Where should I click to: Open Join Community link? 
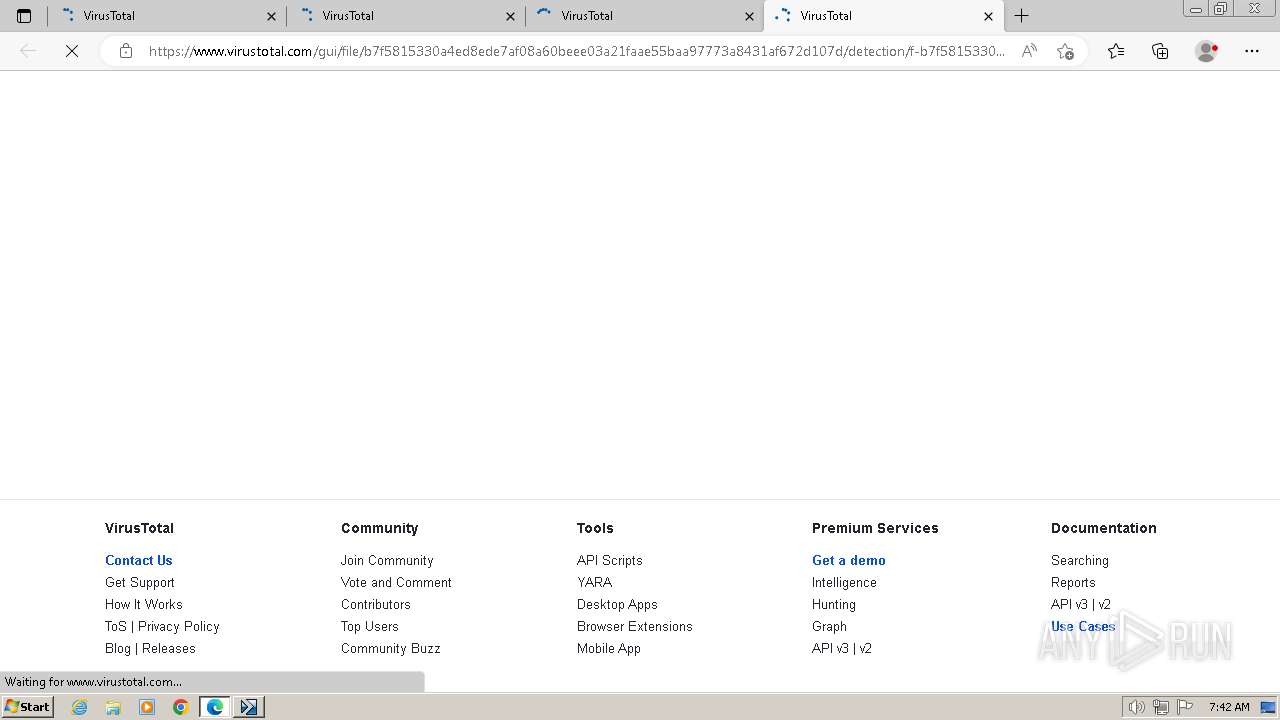387,560
